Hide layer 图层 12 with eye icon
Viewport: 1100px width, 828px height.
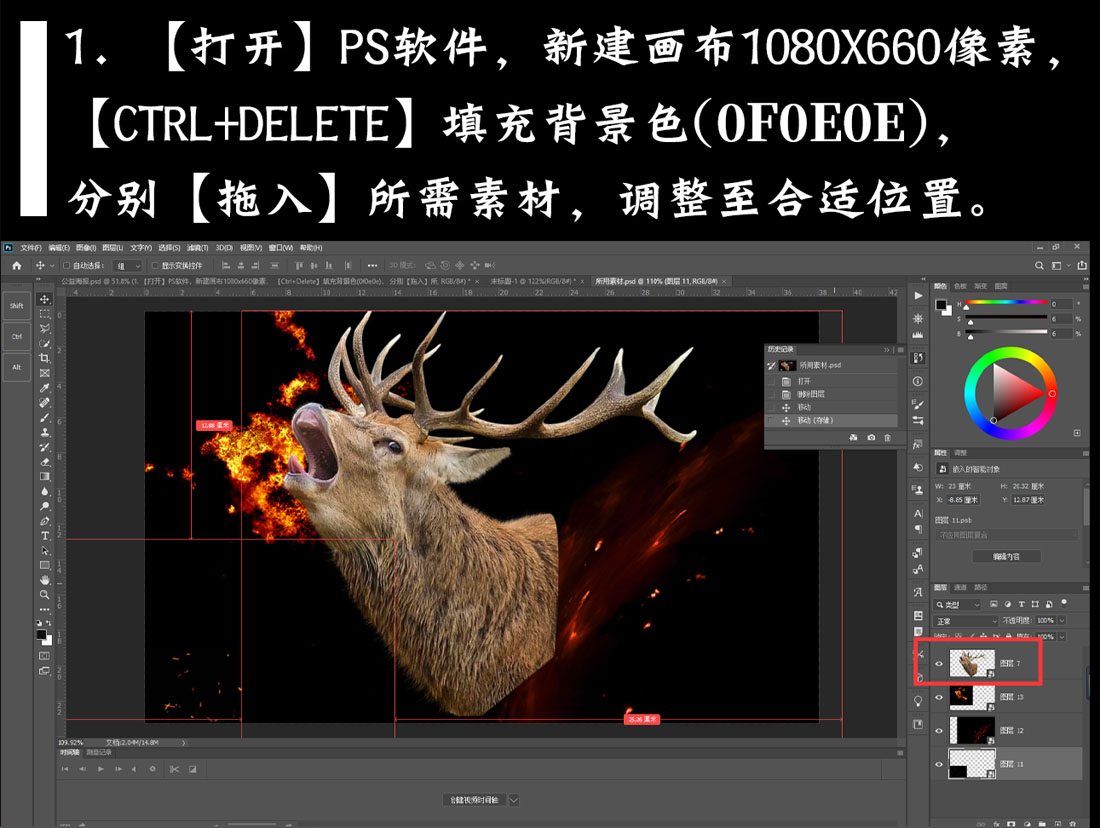(x=939, y=730)
